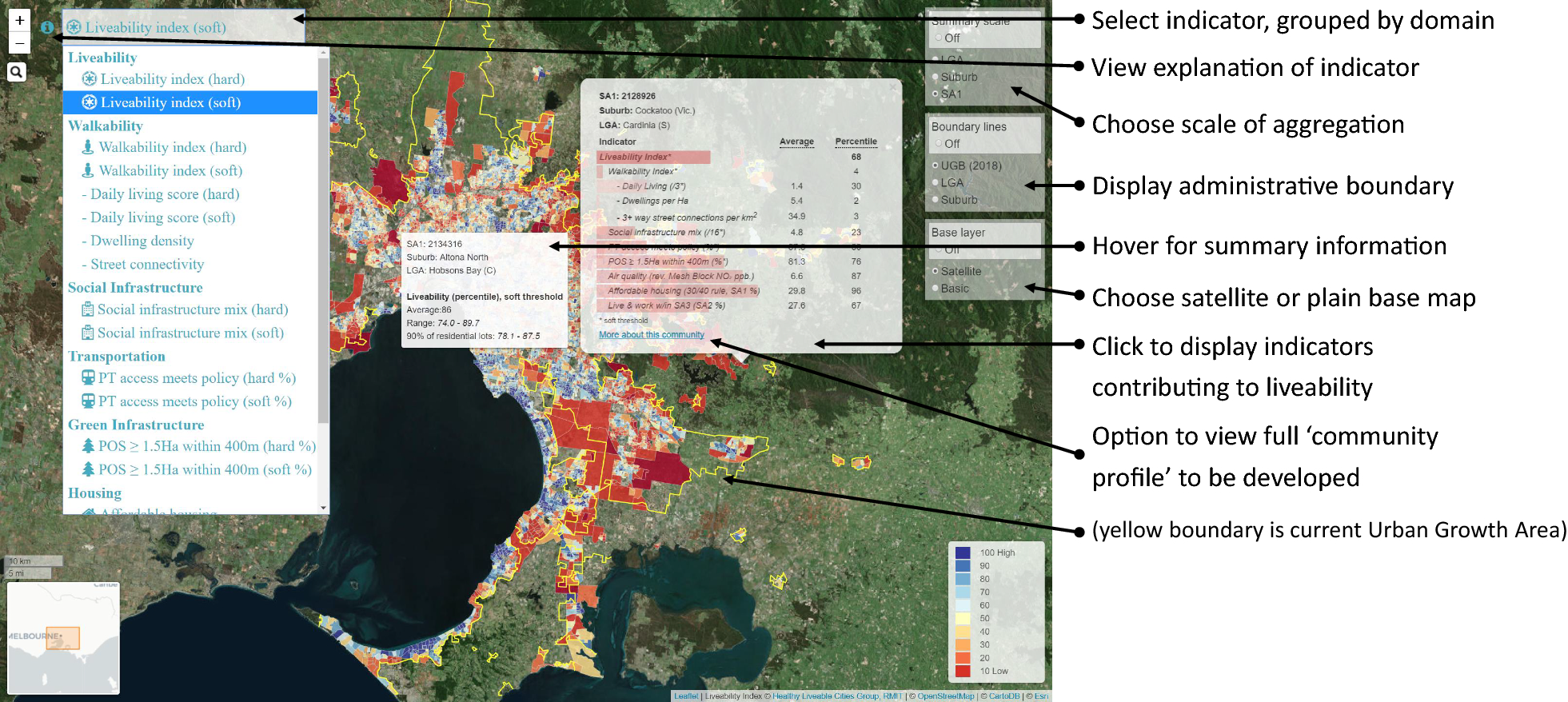The image size is (1568, 702).
Task: Choose the Satellite base layer
Action: coord(936,271)
